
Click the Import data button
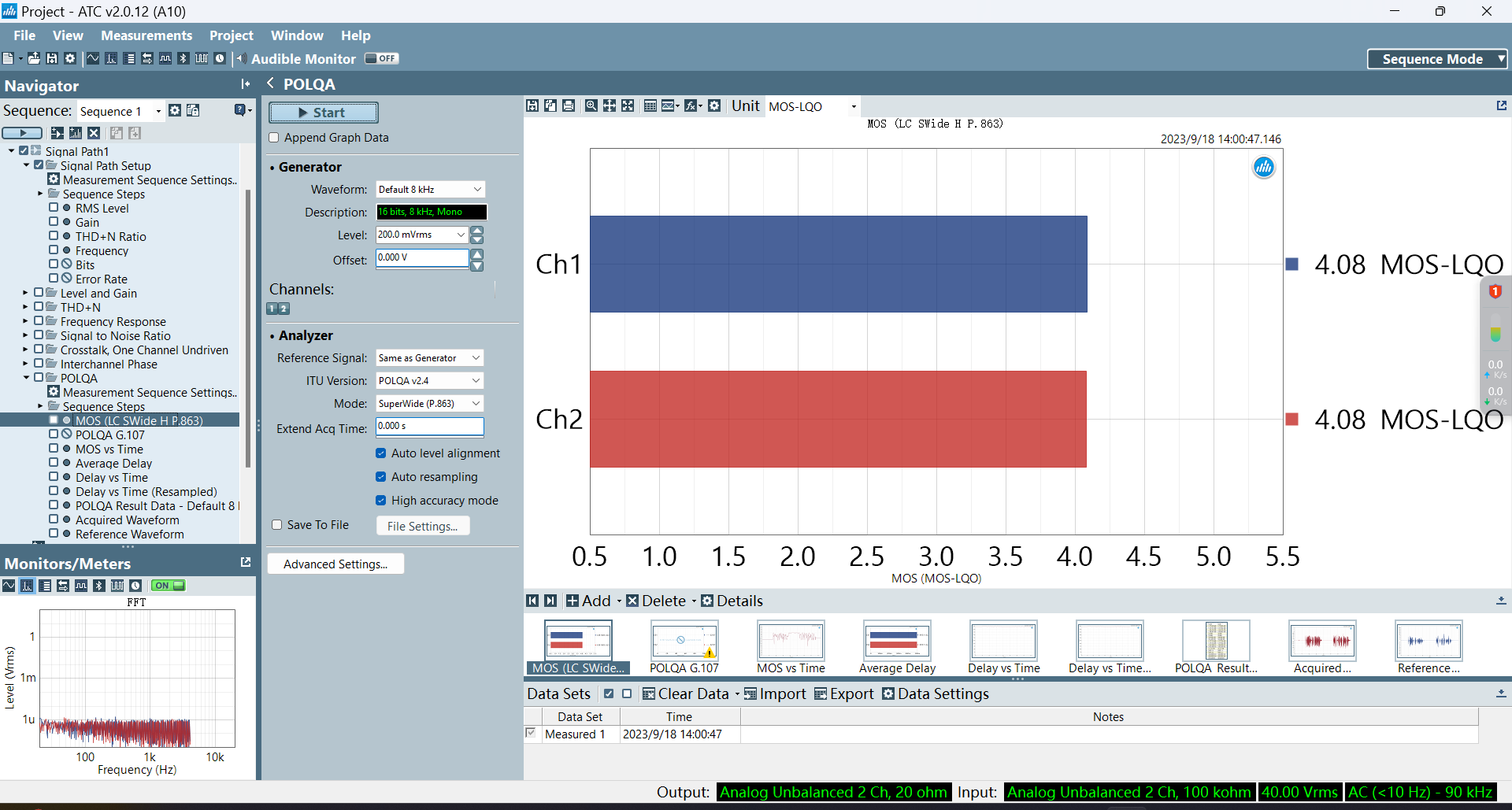click(775, 693)
